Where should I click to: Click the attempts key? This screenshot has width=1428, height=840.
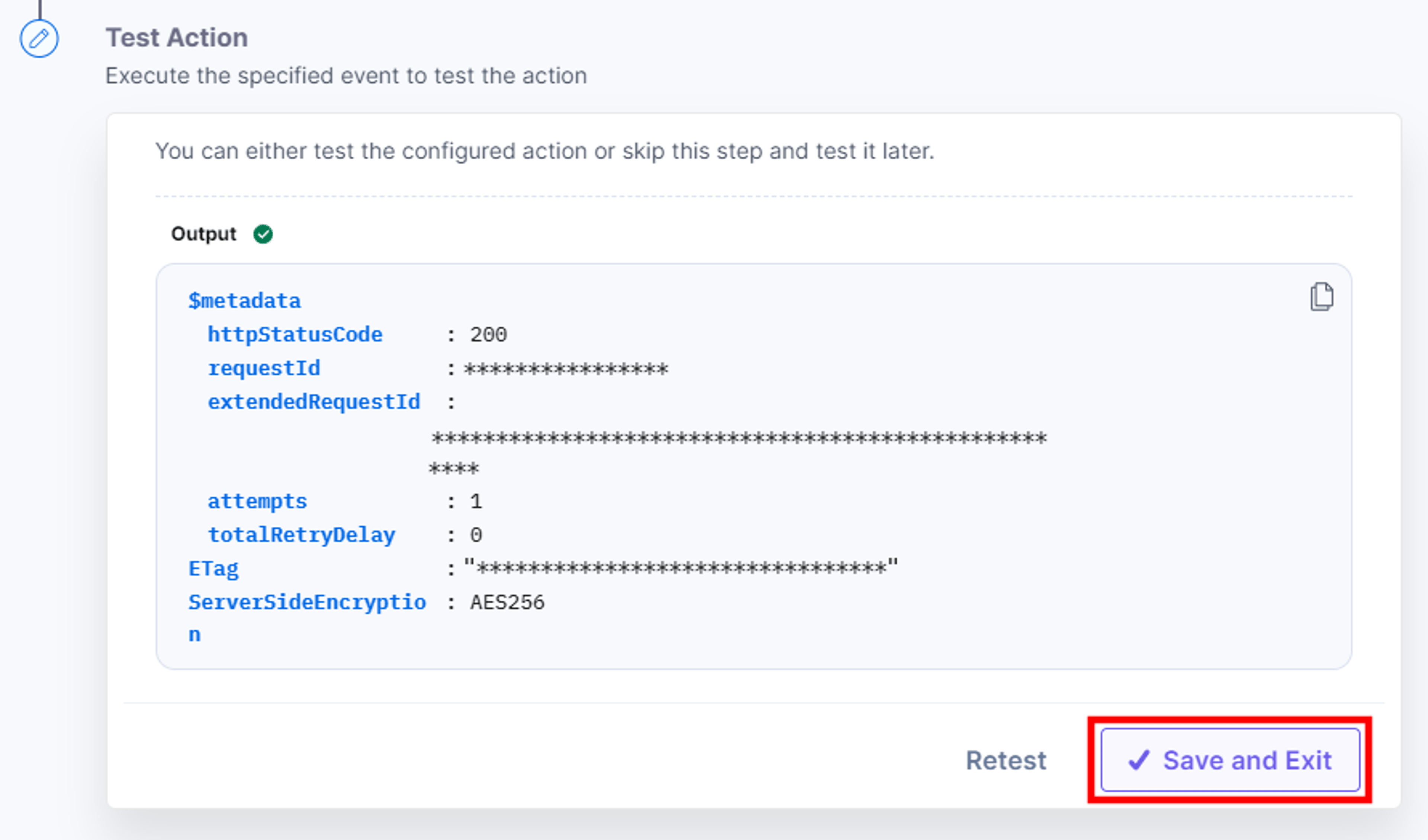coord(257,501)
